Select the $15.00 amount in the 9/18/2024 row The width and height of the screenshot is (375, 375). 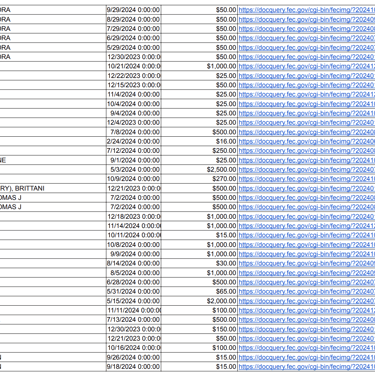(x=199, y=367)
